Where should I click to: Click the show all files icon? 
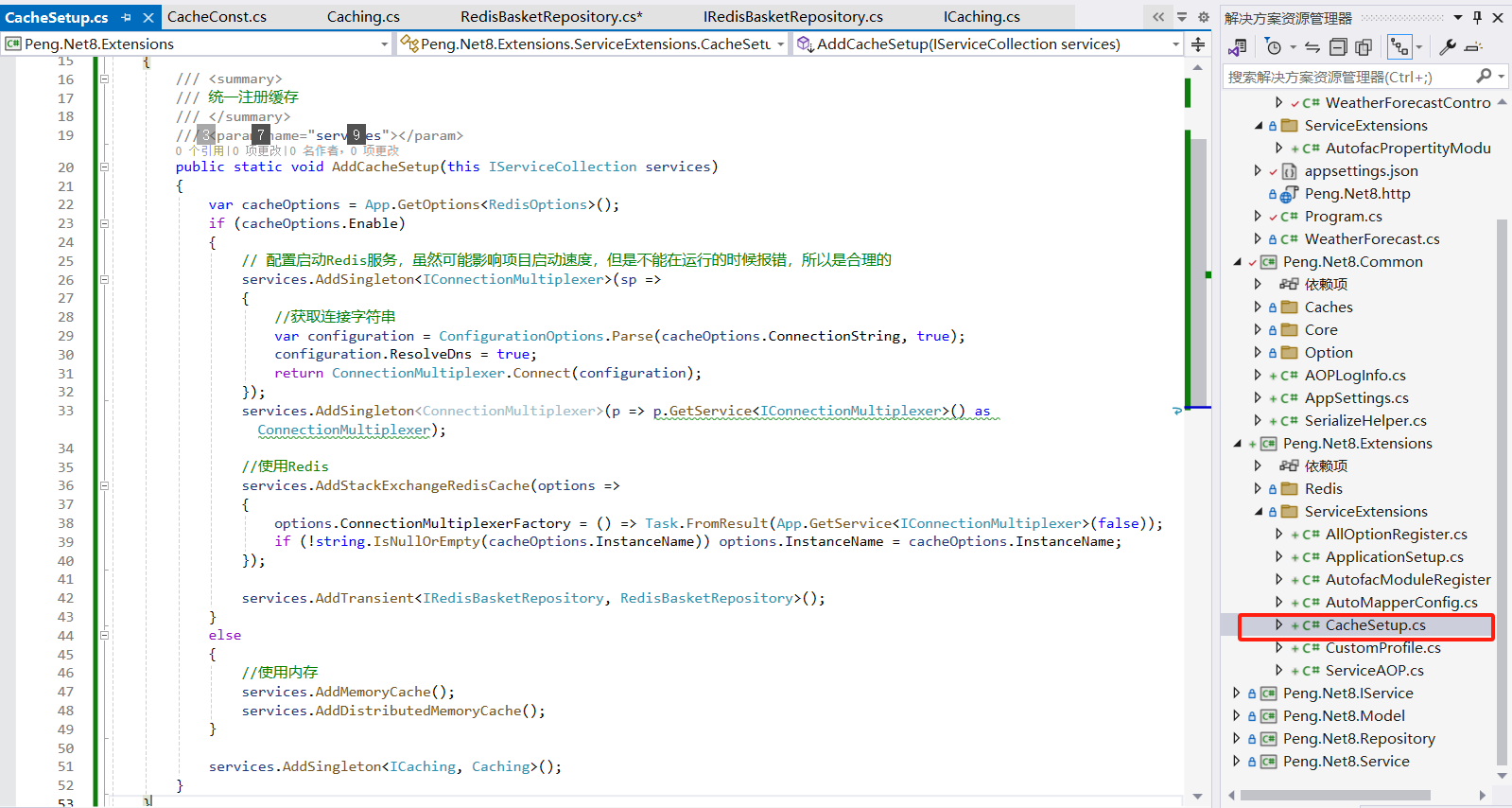coord(1364,46)
